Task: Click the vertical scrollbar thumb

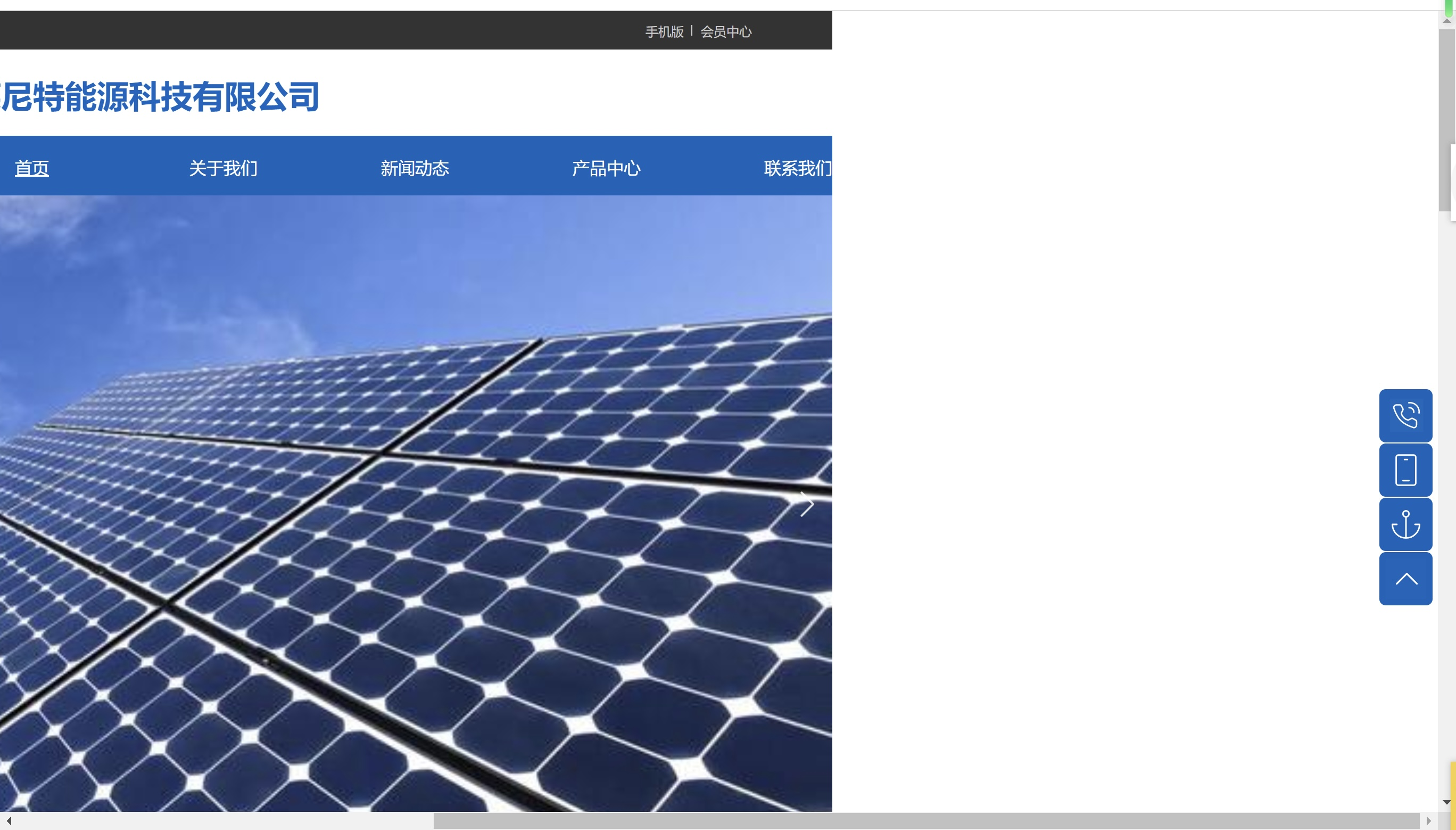Action: 1446,120
